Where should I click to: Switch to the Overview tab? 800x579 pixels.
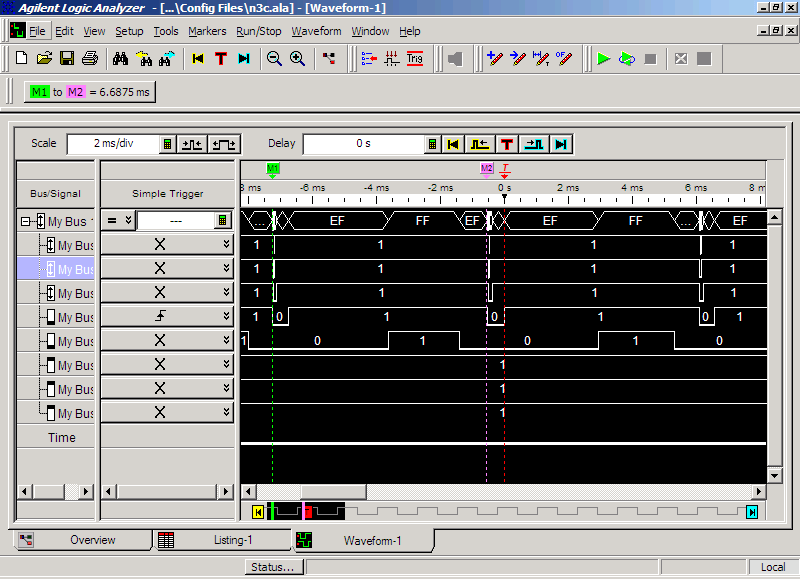tap(80, 540)
